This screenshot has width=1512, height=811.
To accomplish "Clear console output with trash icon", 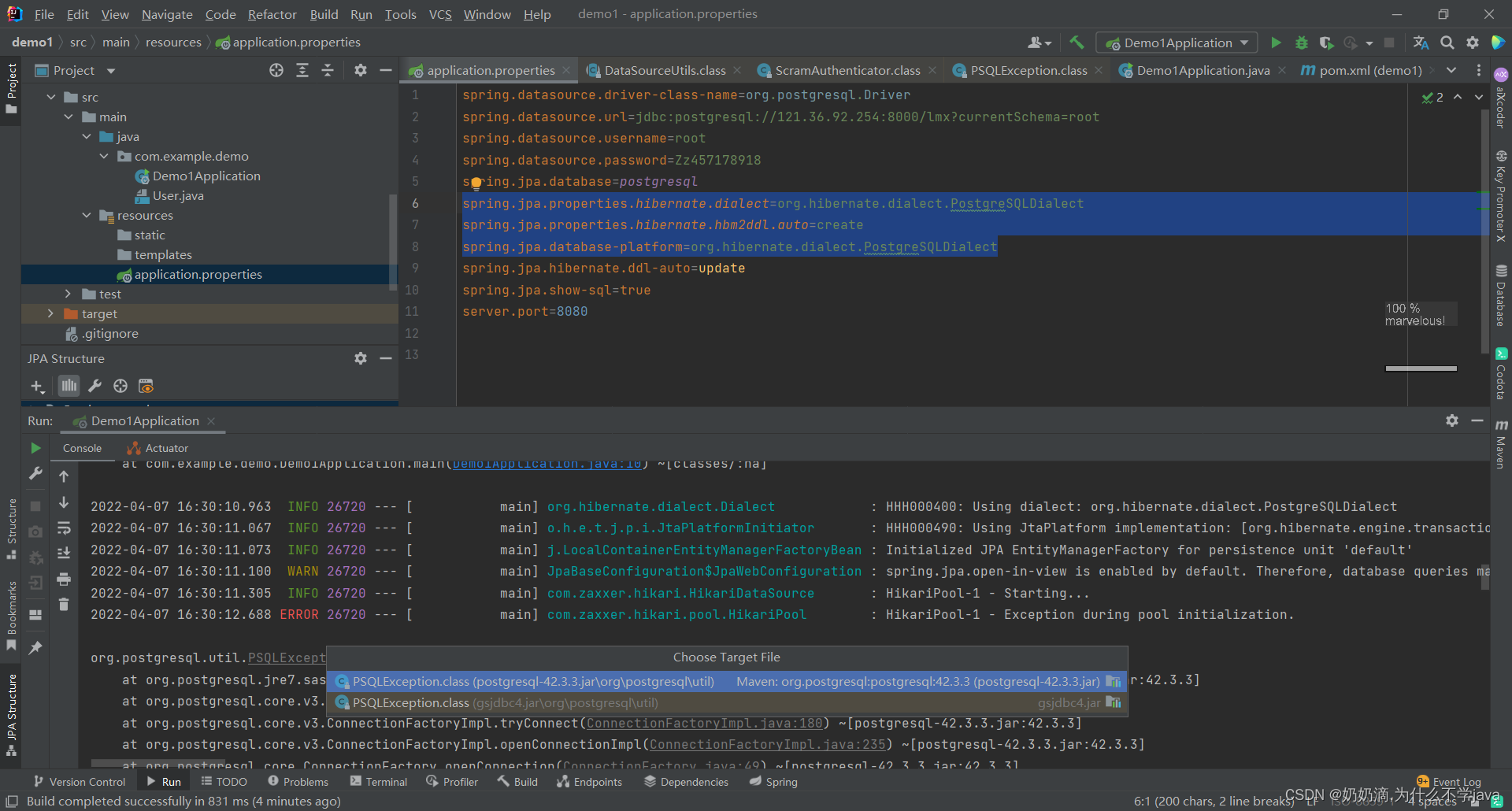I will pos(64,605).
